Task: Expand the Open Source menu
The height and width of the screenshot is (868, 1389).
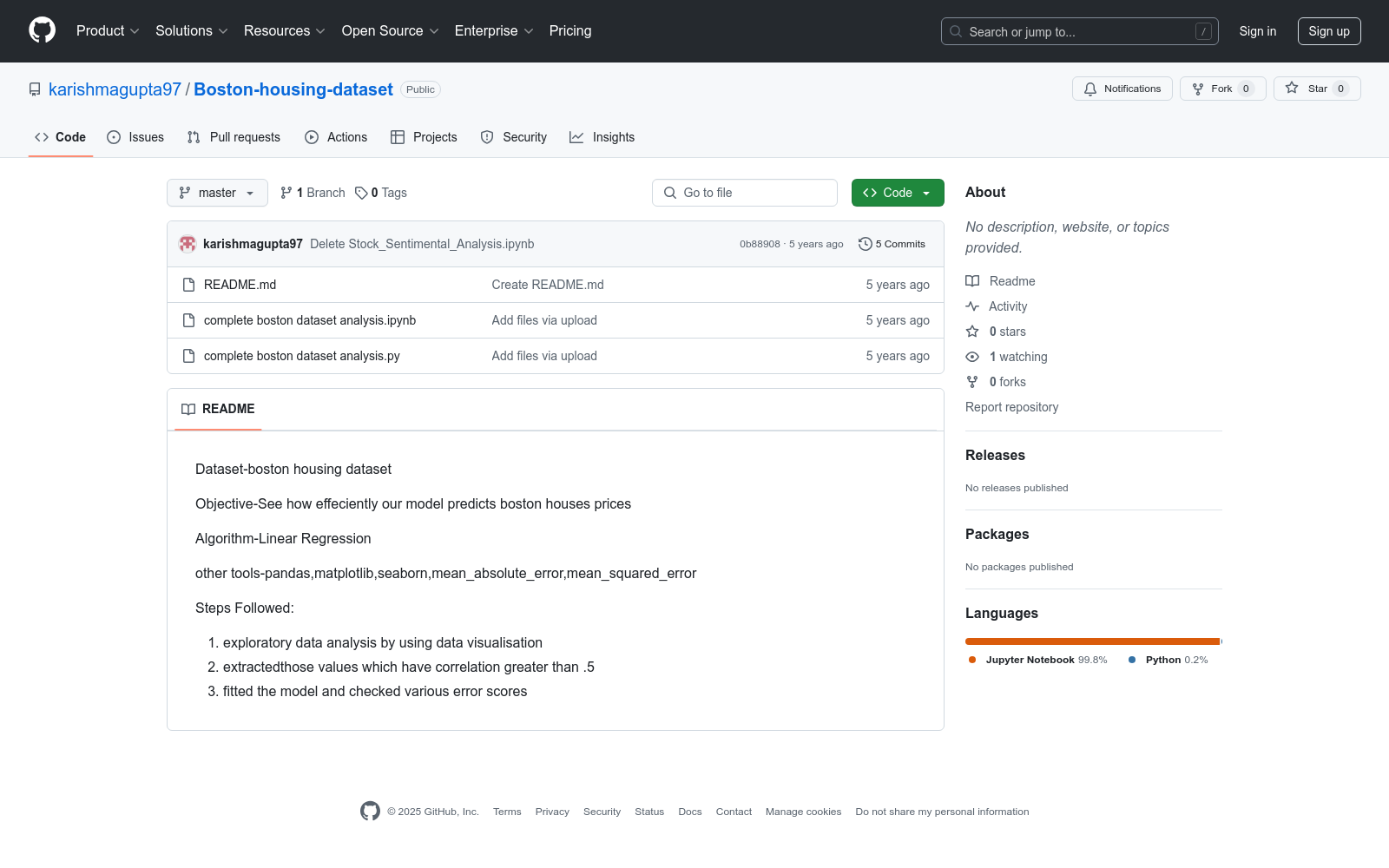Action: tap(391, 31)
